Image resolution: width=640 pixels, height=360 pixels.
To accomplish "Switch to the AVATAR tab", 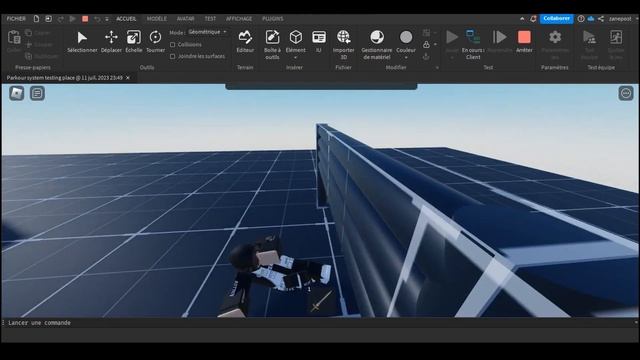I will (185, 19).
